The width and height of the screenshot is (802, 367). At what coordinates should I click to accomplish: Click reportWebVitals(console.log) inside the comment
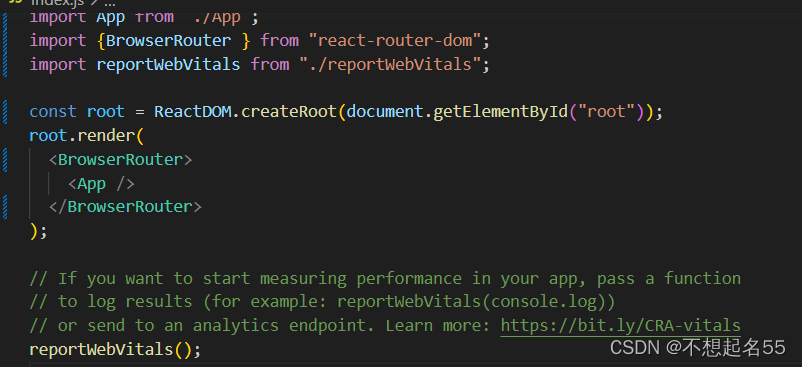472,302
